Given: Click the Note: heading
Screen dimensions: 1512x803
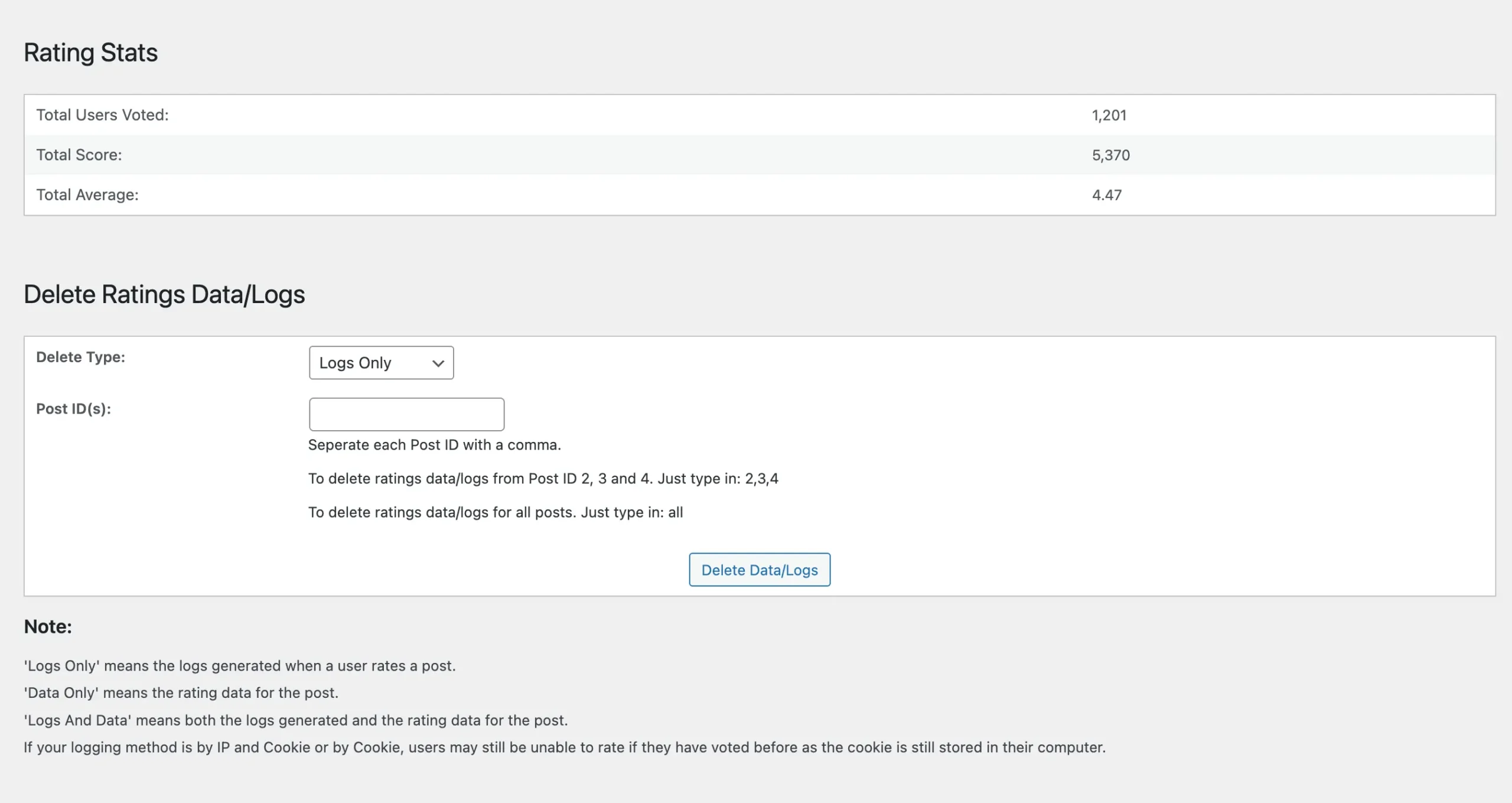Looking at the screenshot, I should [x=48, y=626].
